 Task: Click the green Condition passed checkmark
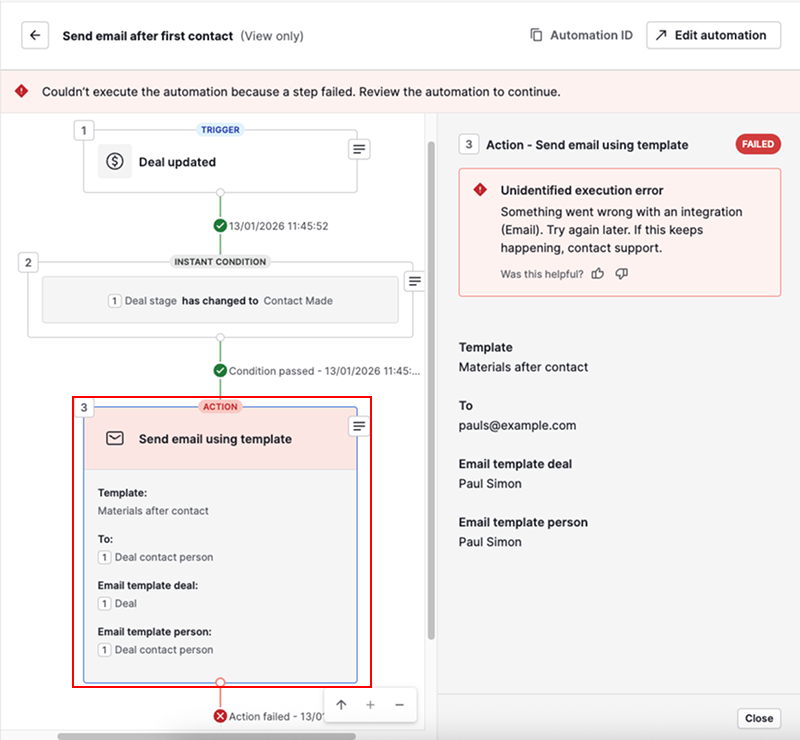(220, 370)
